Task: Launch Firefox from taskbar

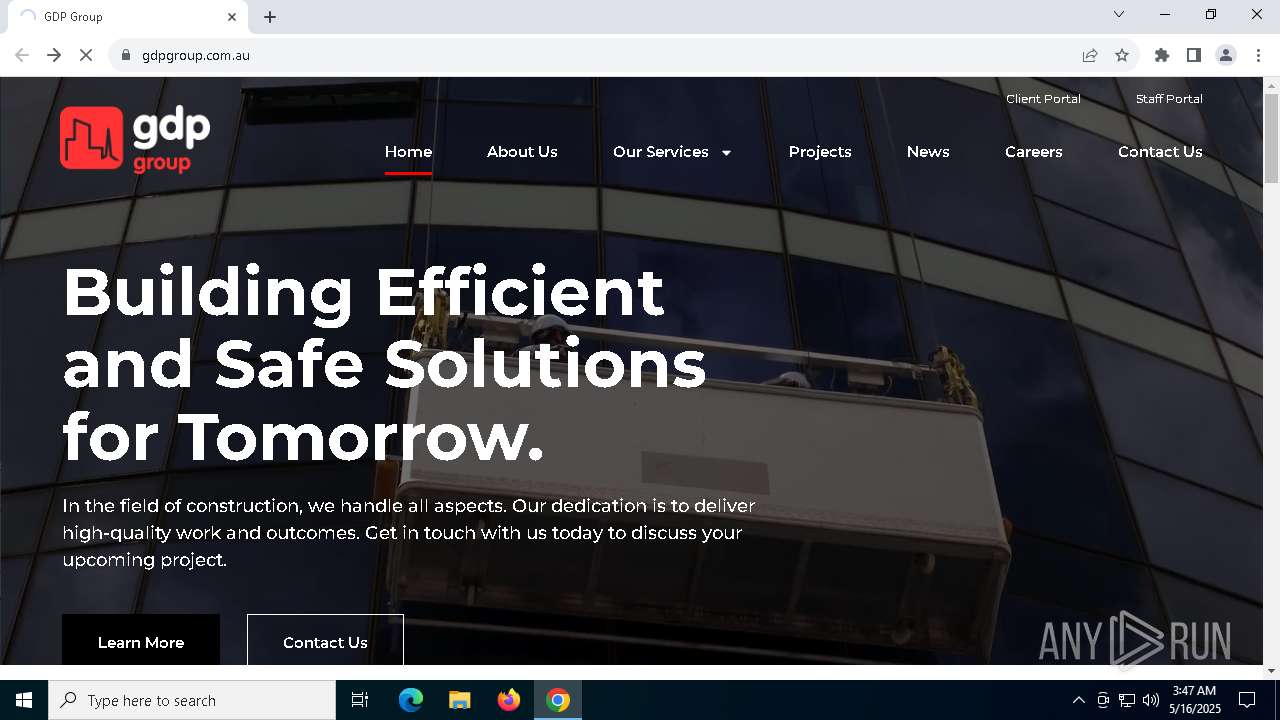Action: coord(509,700)
